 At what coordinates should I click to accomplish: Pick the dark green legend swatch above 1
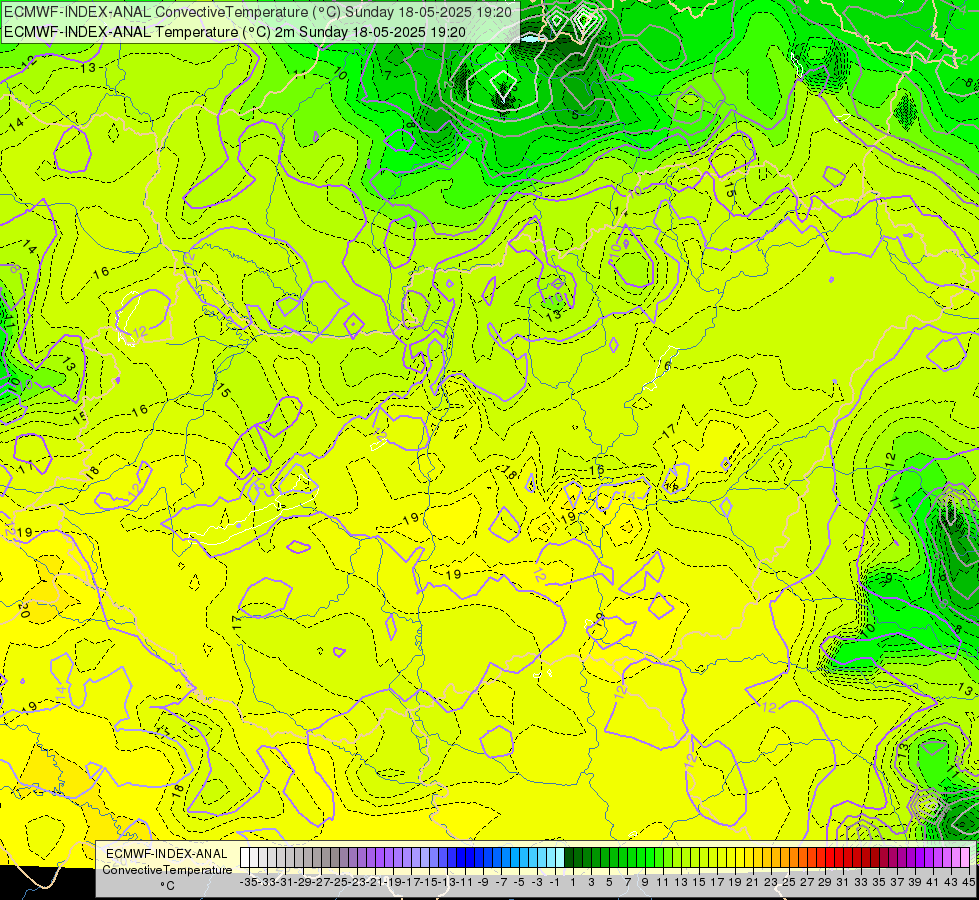click(x=569, y=858)
